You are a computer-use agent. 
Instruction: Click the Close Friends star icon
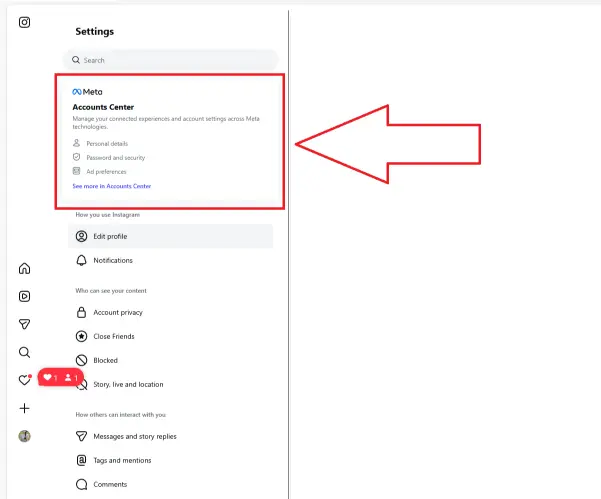(81, 336)
